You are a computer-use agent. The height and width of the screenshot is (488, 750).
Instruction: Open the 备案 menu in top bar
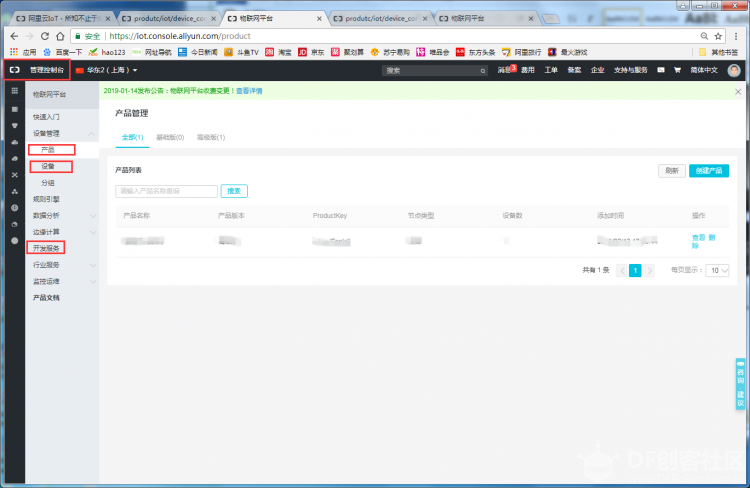tap(574, 70)
